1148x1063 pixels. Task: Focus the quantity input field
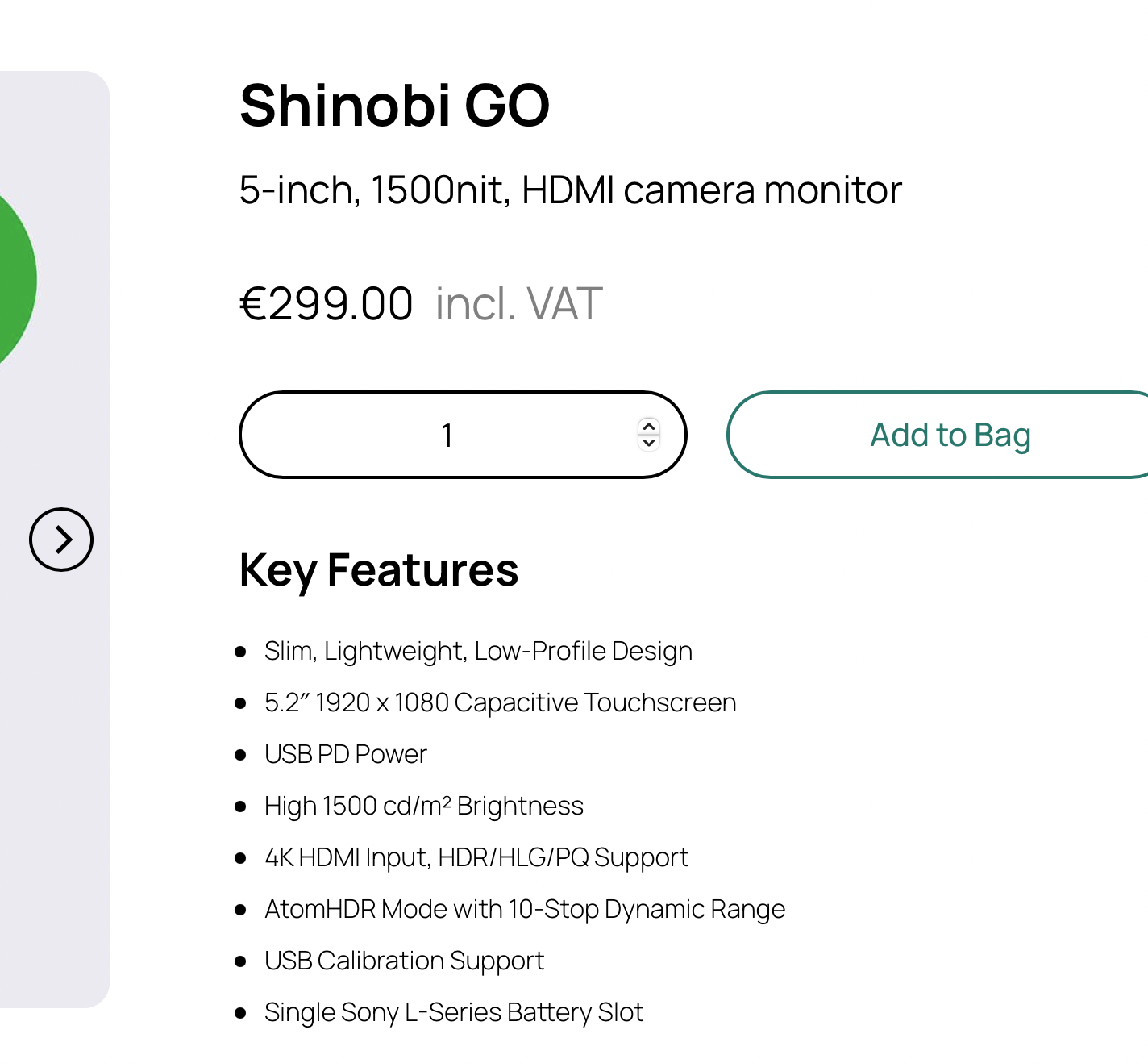coord(447,436)
